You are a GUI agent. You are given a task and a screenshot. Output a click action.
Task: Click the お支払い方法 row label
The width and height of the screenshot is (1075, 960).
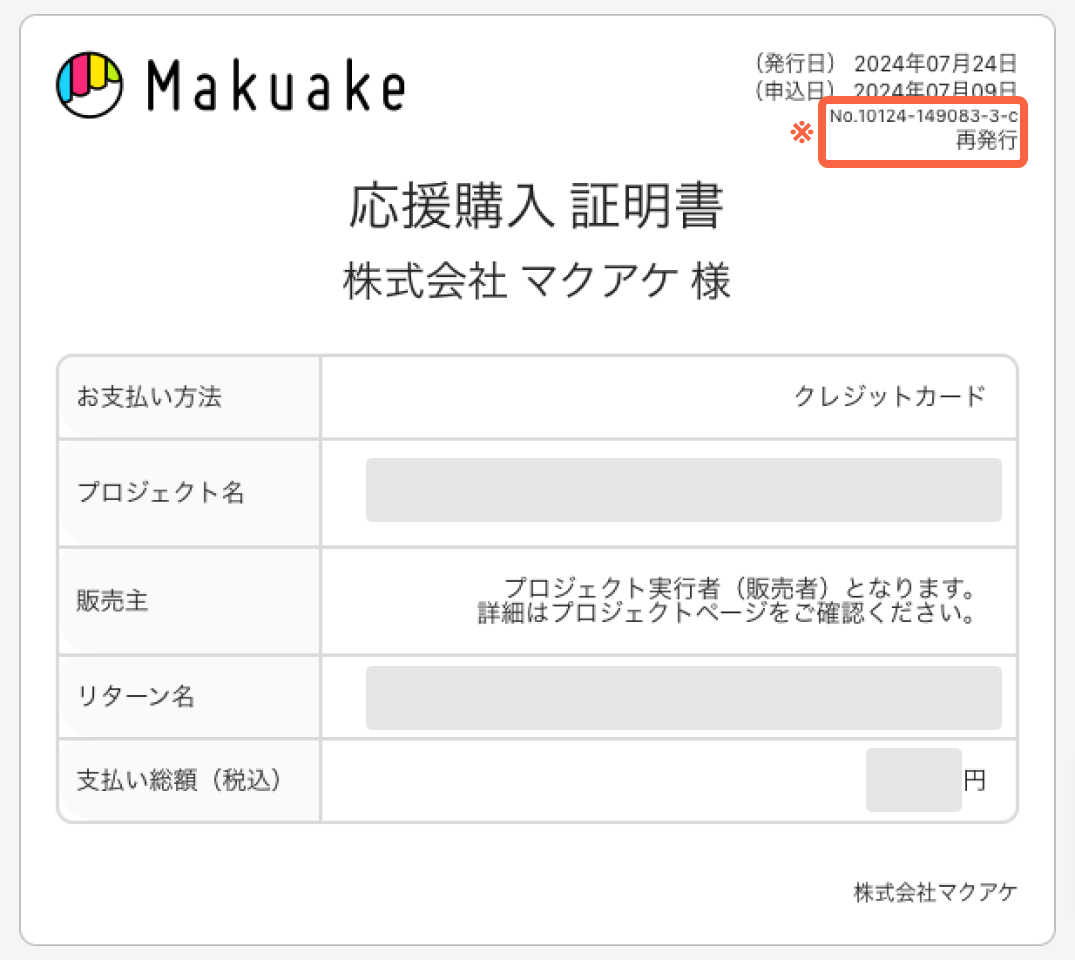coord(149,396)
